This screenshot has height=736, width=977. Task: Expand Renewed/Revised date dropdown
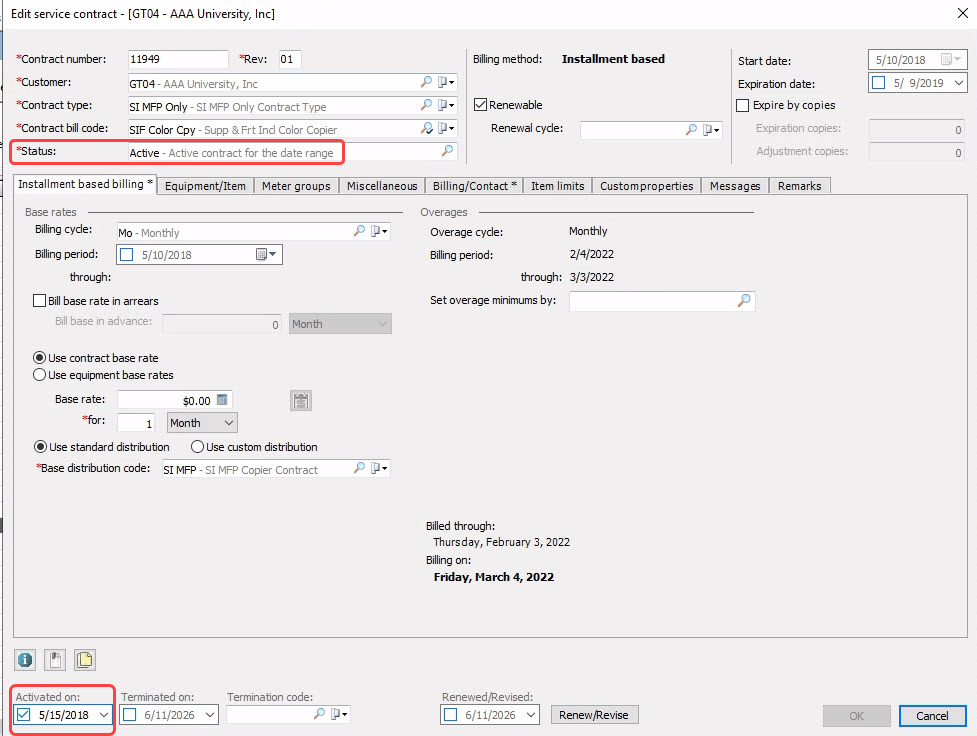(x=531, y=715)
